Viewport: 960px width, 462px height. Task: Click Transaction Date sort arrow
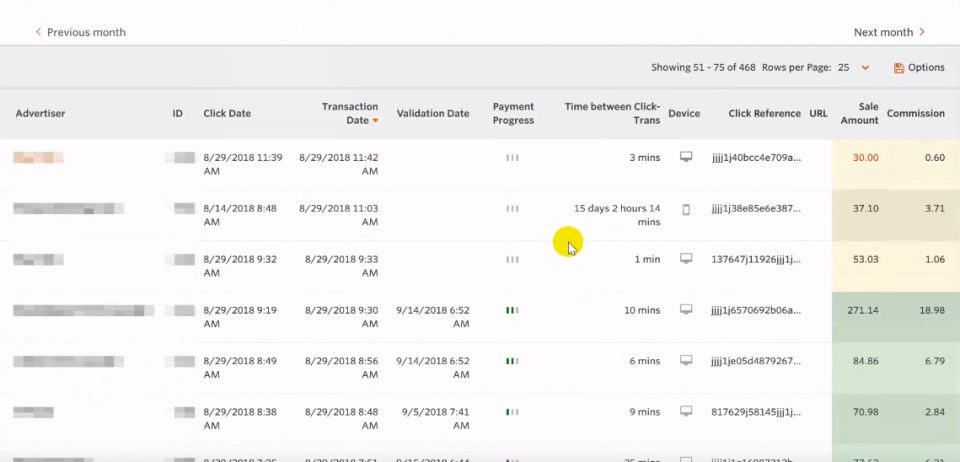[375, 121]
